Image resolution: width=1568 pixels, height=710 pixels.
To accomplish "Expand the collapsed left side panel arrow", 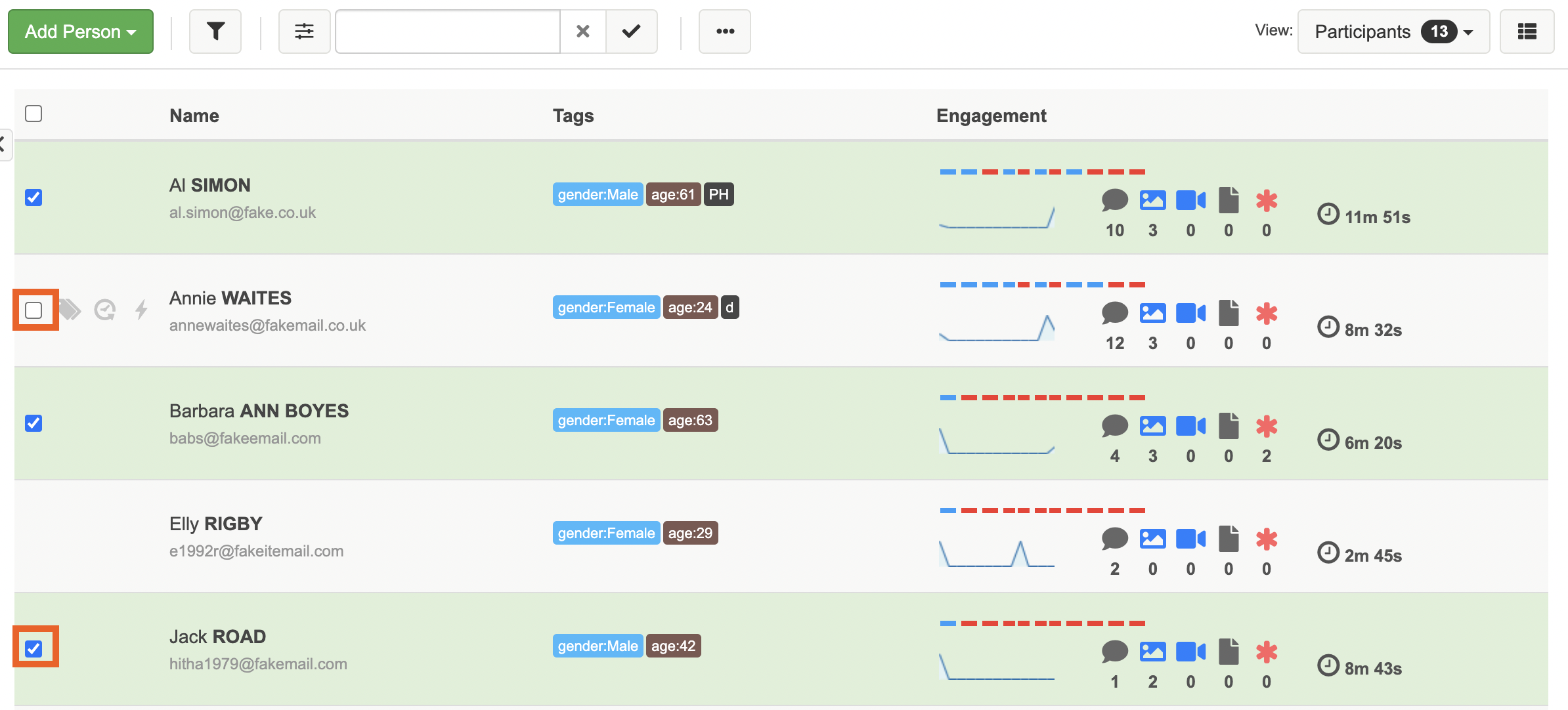I will 3,144.
